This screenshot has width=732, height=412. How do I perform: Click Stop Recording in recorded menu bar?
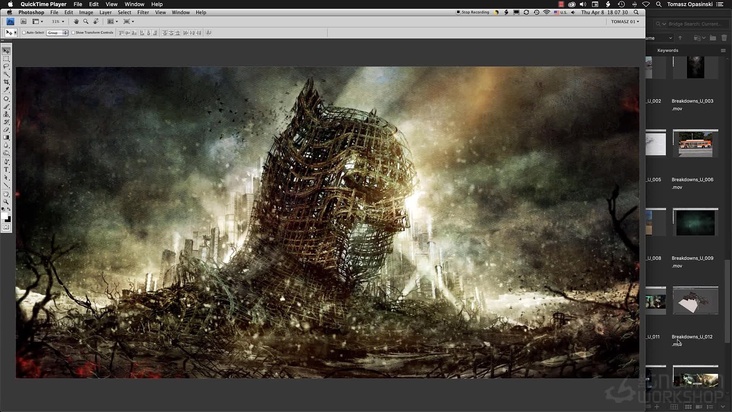[x=475, y=13]
